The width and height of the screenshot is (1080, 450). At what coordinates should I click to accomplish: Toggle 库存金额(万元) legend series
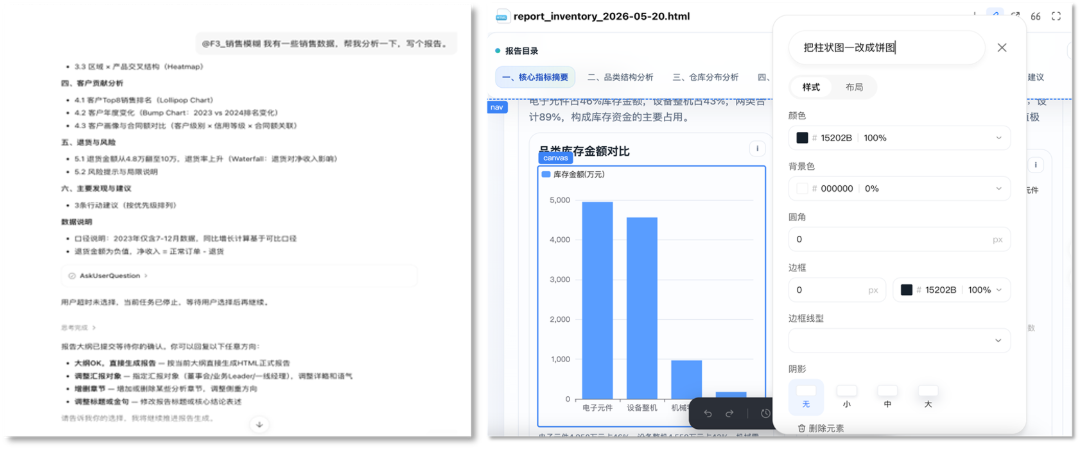pyautogui.click(x=573, y=175)
